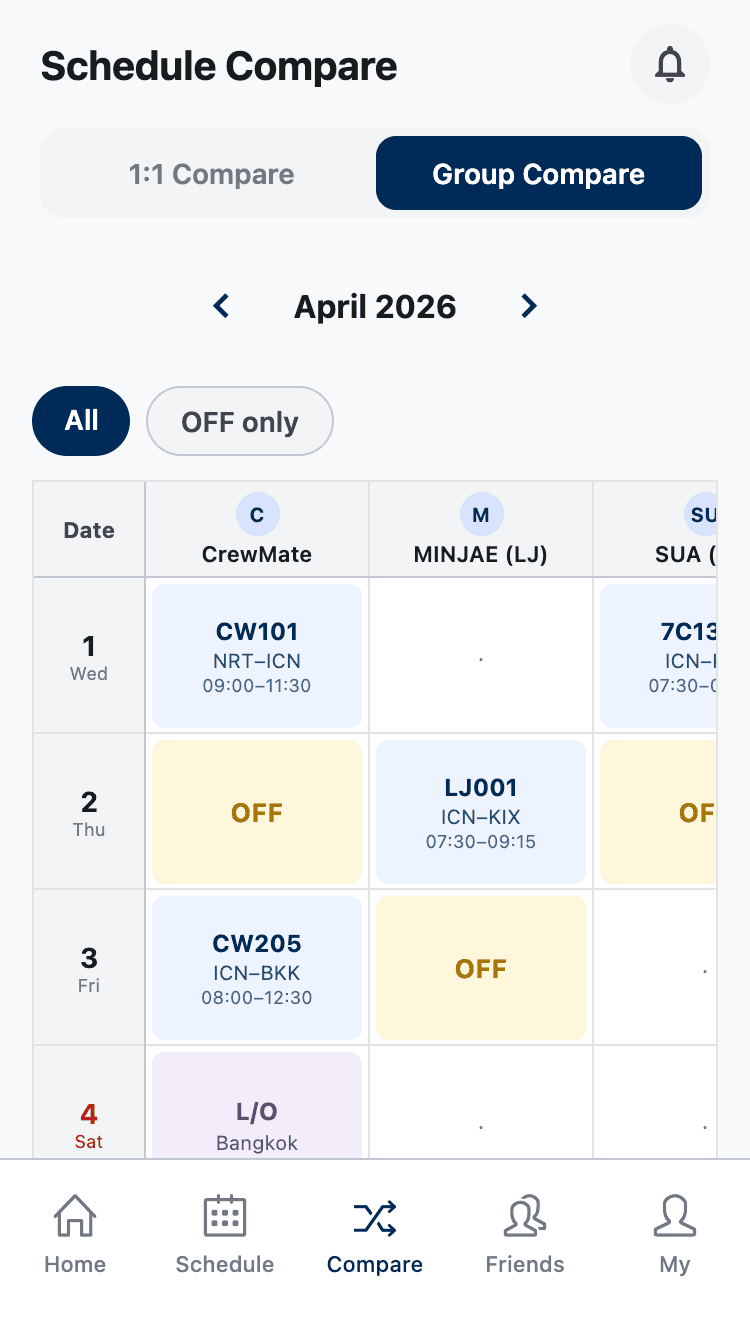Viewport: 750px width, 1334px height.
Task: Click the MINJAE avatar circle M
Action: [x=481, y=515]
